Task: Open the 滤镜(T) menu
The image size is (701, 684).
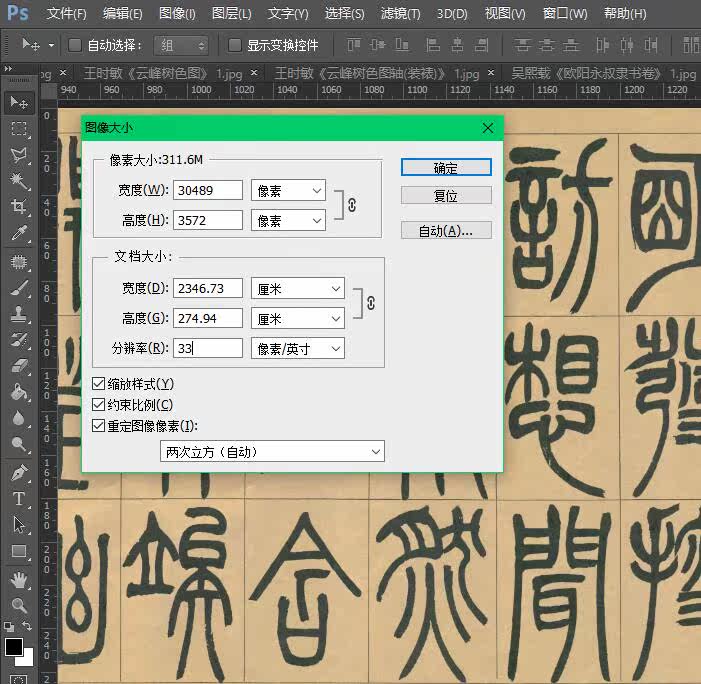Action: 401,13
